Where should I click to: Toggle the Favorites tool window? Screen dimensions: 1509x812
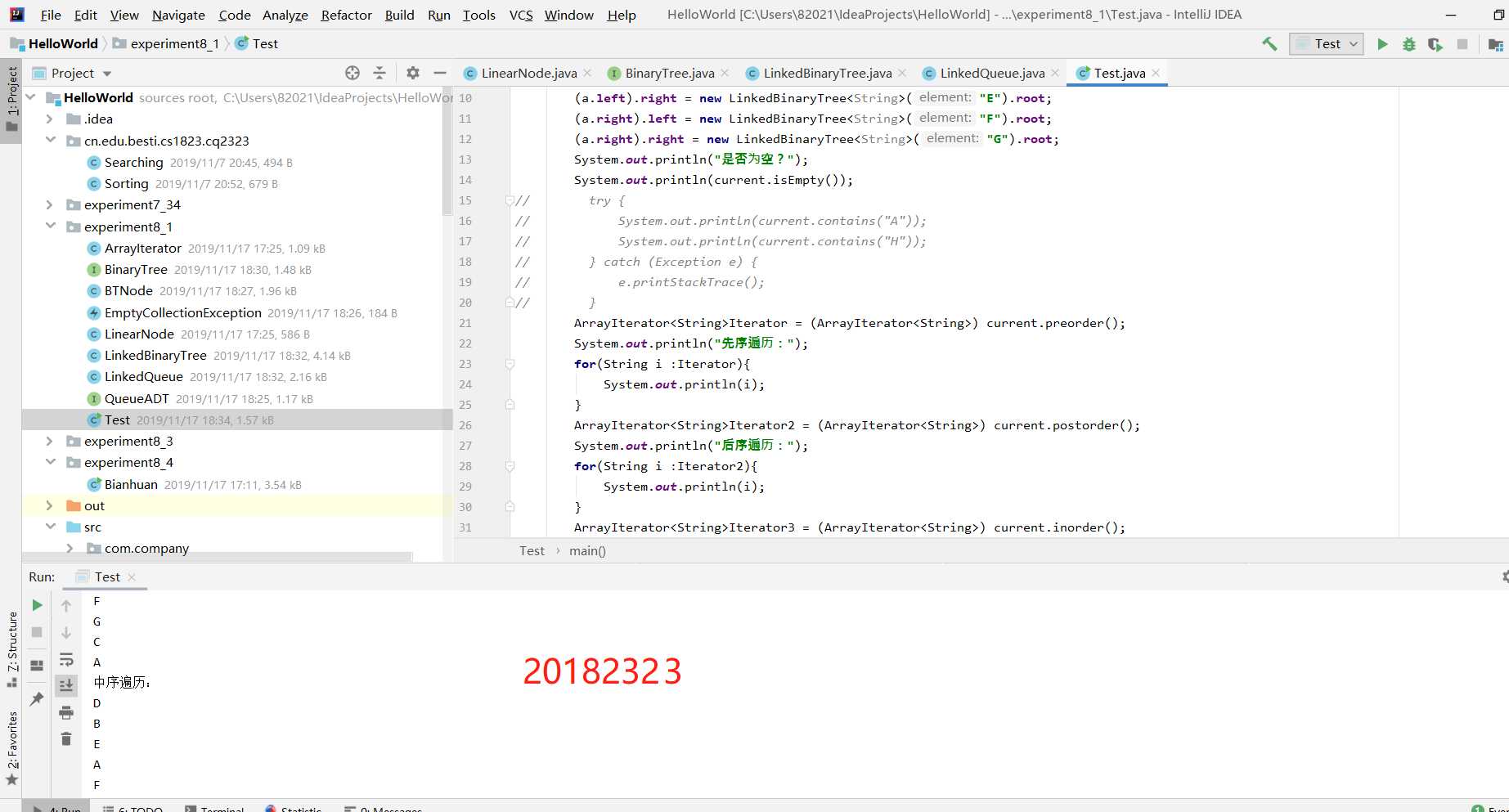pos(11,747)
